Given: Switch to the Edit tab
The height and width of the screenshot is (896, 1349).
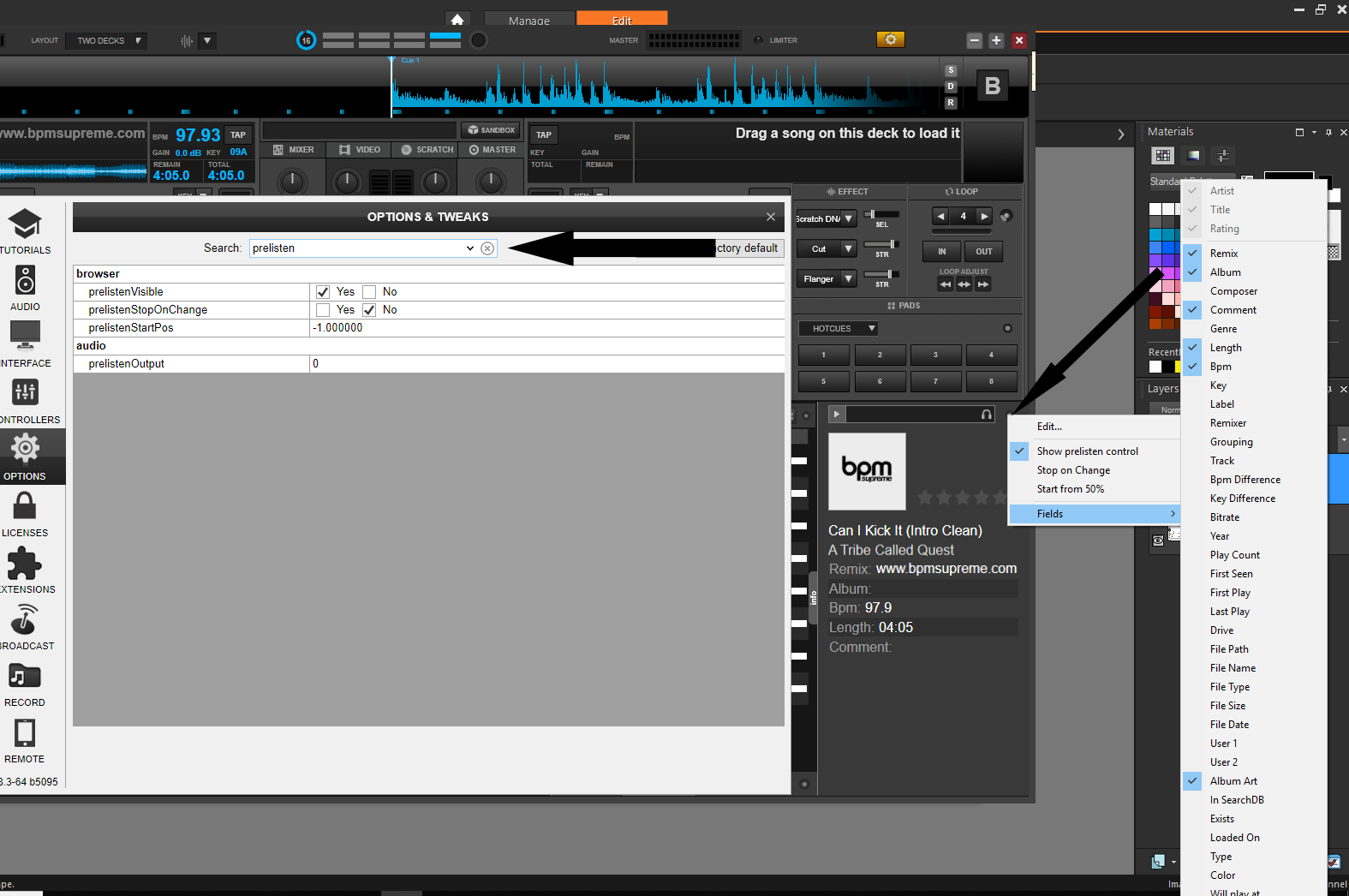Looking at the screenshot, I should [x=622, y=20].
